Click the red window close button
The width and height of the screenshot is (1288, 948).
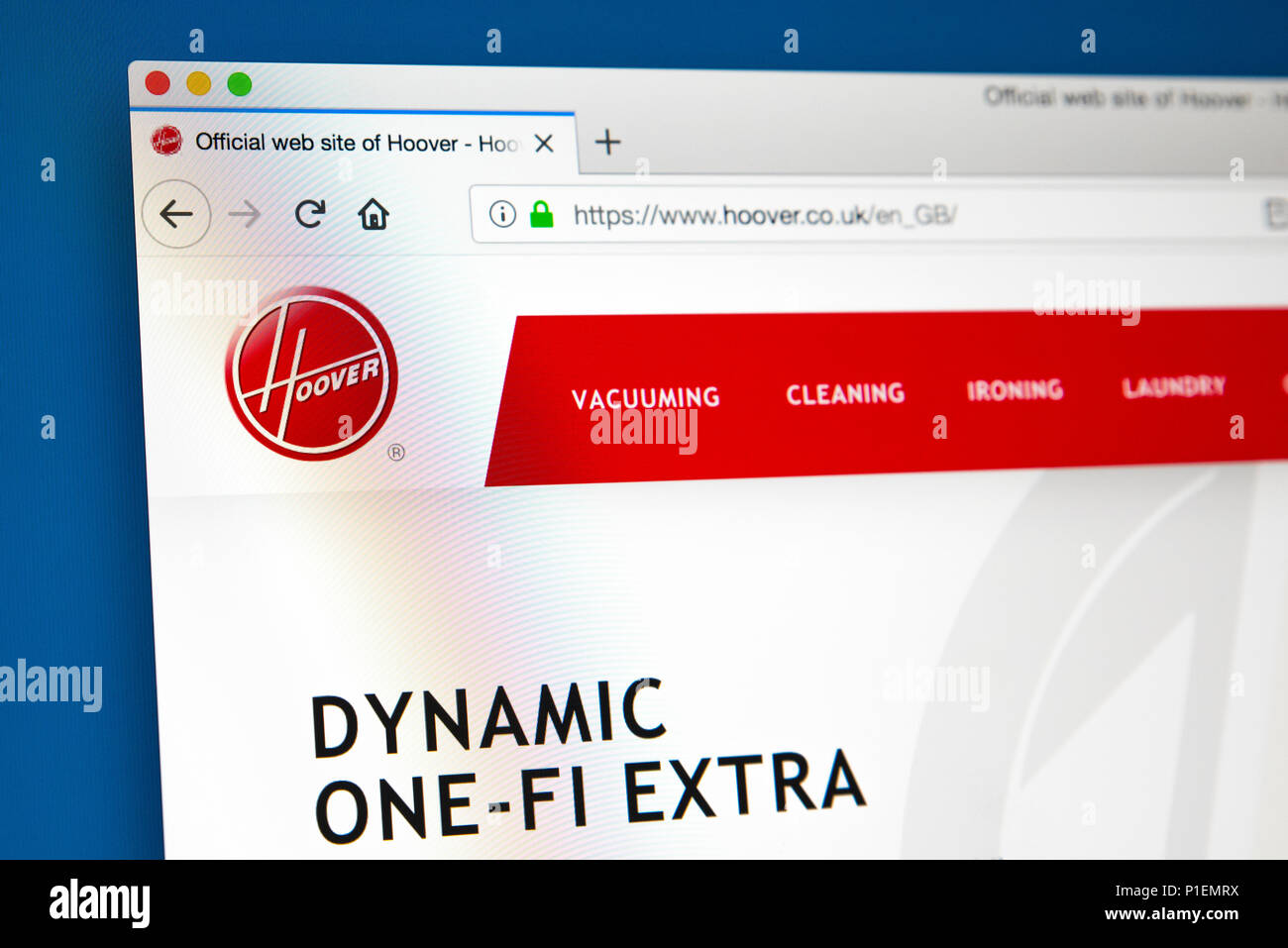[x=158, y=83]
